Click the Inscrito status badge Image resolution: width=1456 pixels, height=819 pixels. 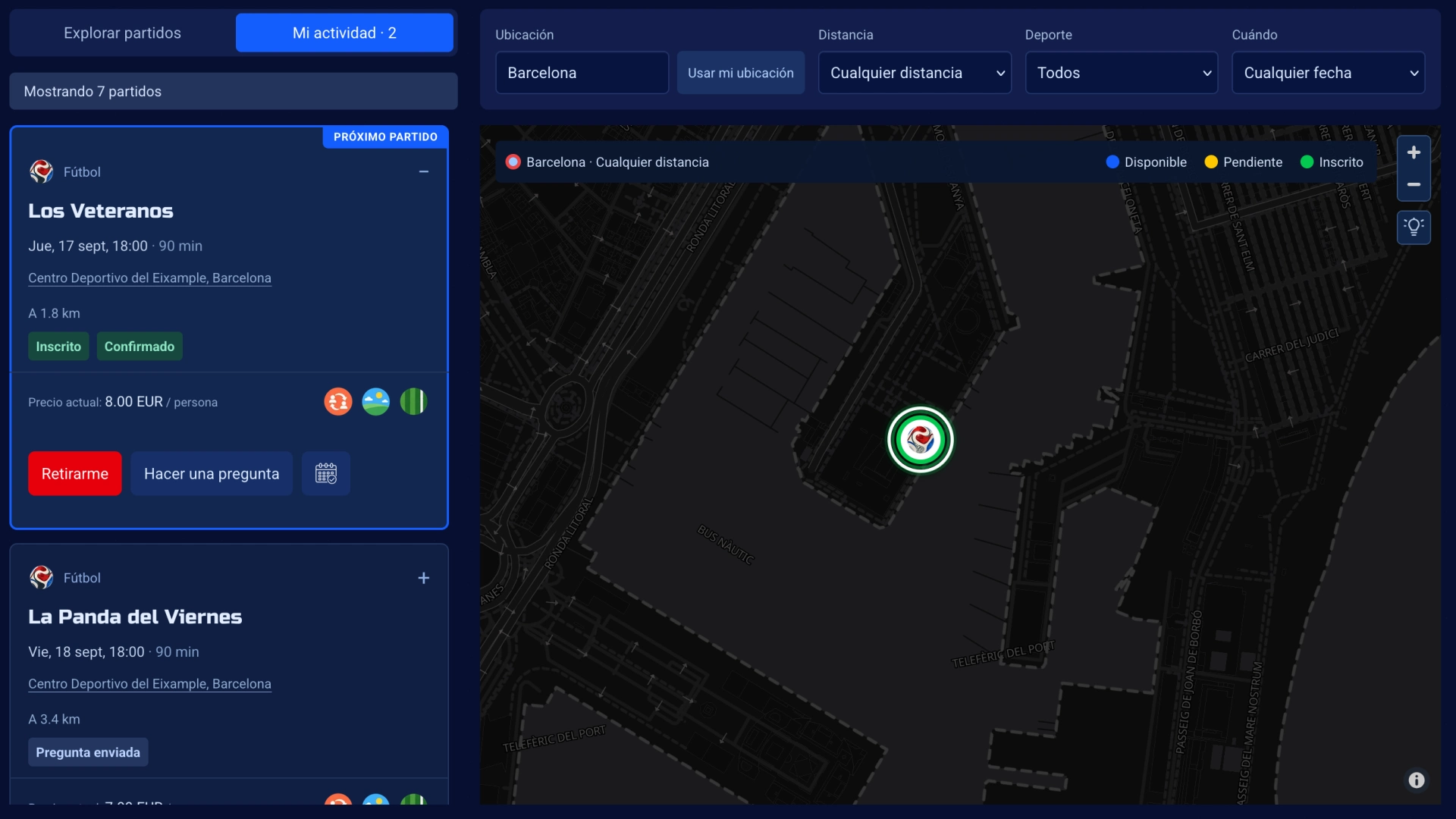coord(58,346)
